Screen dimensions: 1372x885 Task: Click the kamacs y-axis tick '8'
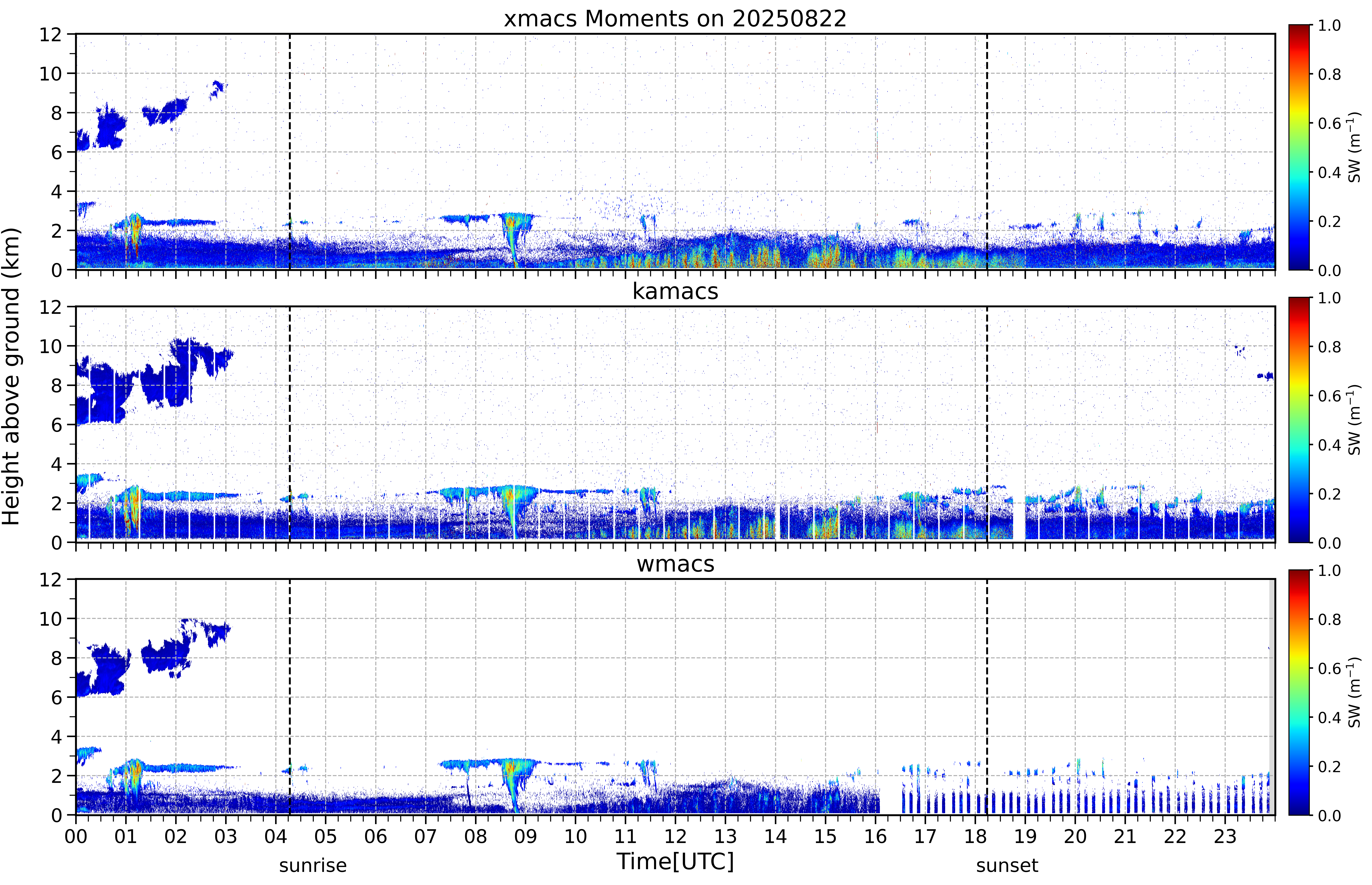(x=56, y=386)
